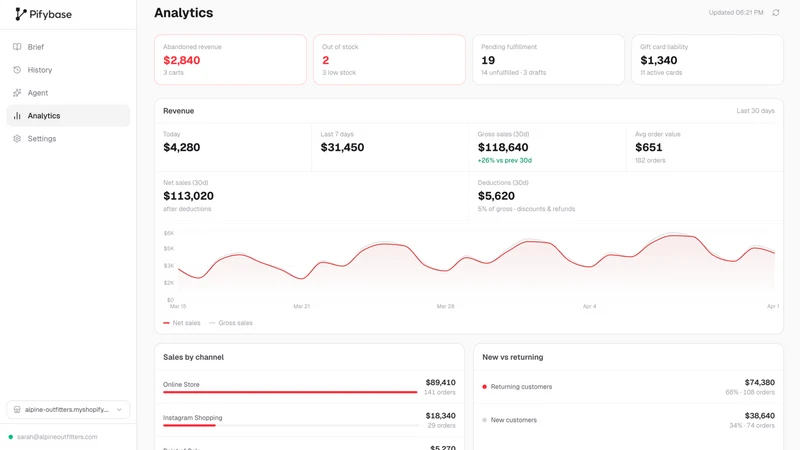Click the Online Store sales bar
800x450 pixels.
pyautogui.click(x=290, y=392)
